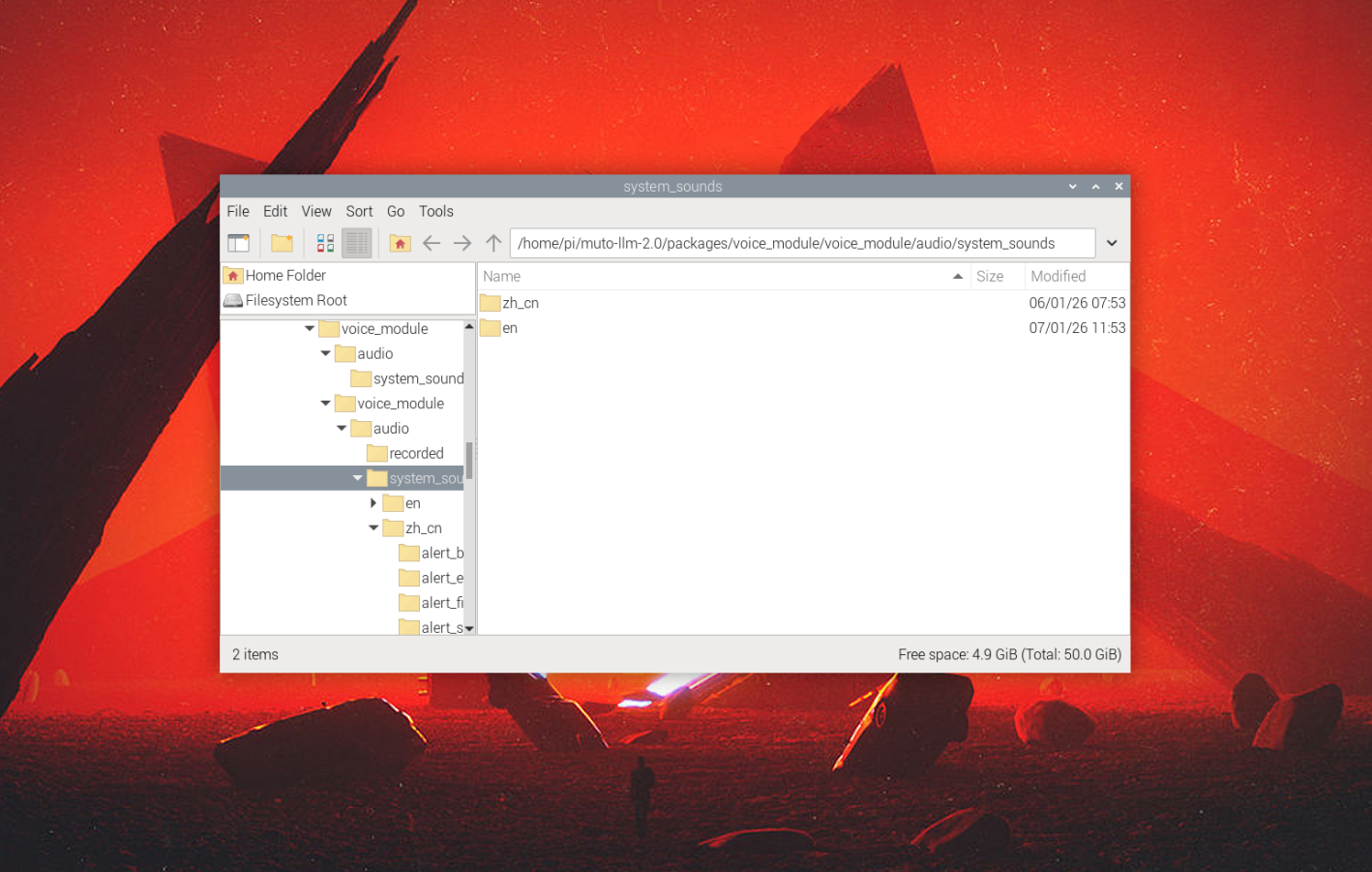Open the Tools menu
Viewport: 1372px width, 872px height.
436,211
